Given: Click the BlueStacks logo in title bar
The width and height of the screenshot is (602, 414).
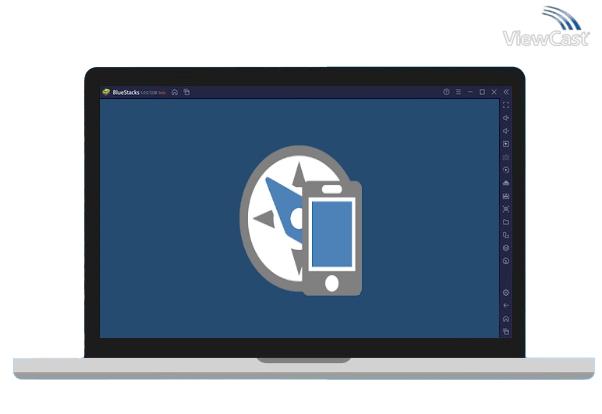Looking at the screenshot, I should point(106,92).
